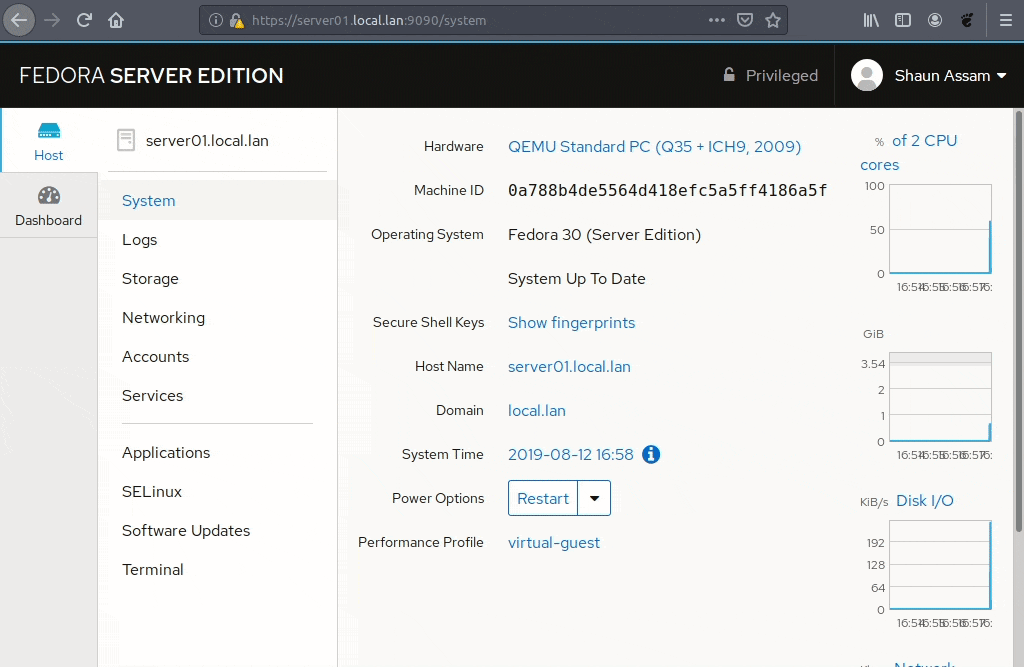The image size is (1024, 667).
Task: Toggle the Privileged lock indicator
Action: pos(770,75)
